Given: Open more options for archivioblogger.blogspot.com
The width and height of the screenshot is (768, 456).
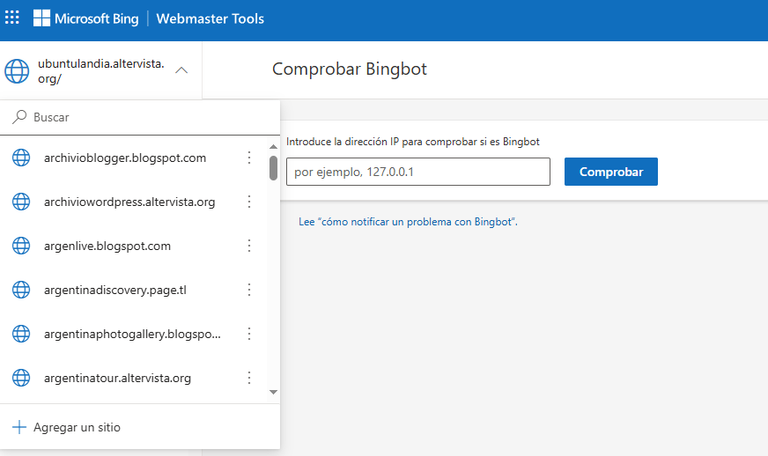Looking at the screenshot, I should (249, 158).
